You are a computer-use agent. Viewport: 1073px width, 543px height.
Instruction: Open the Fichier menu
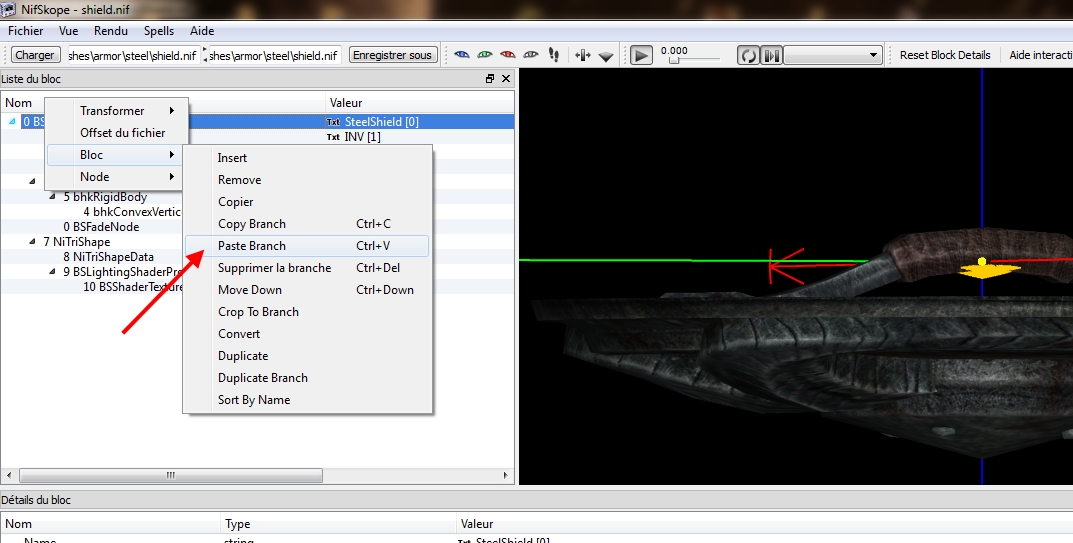[25, 31]
